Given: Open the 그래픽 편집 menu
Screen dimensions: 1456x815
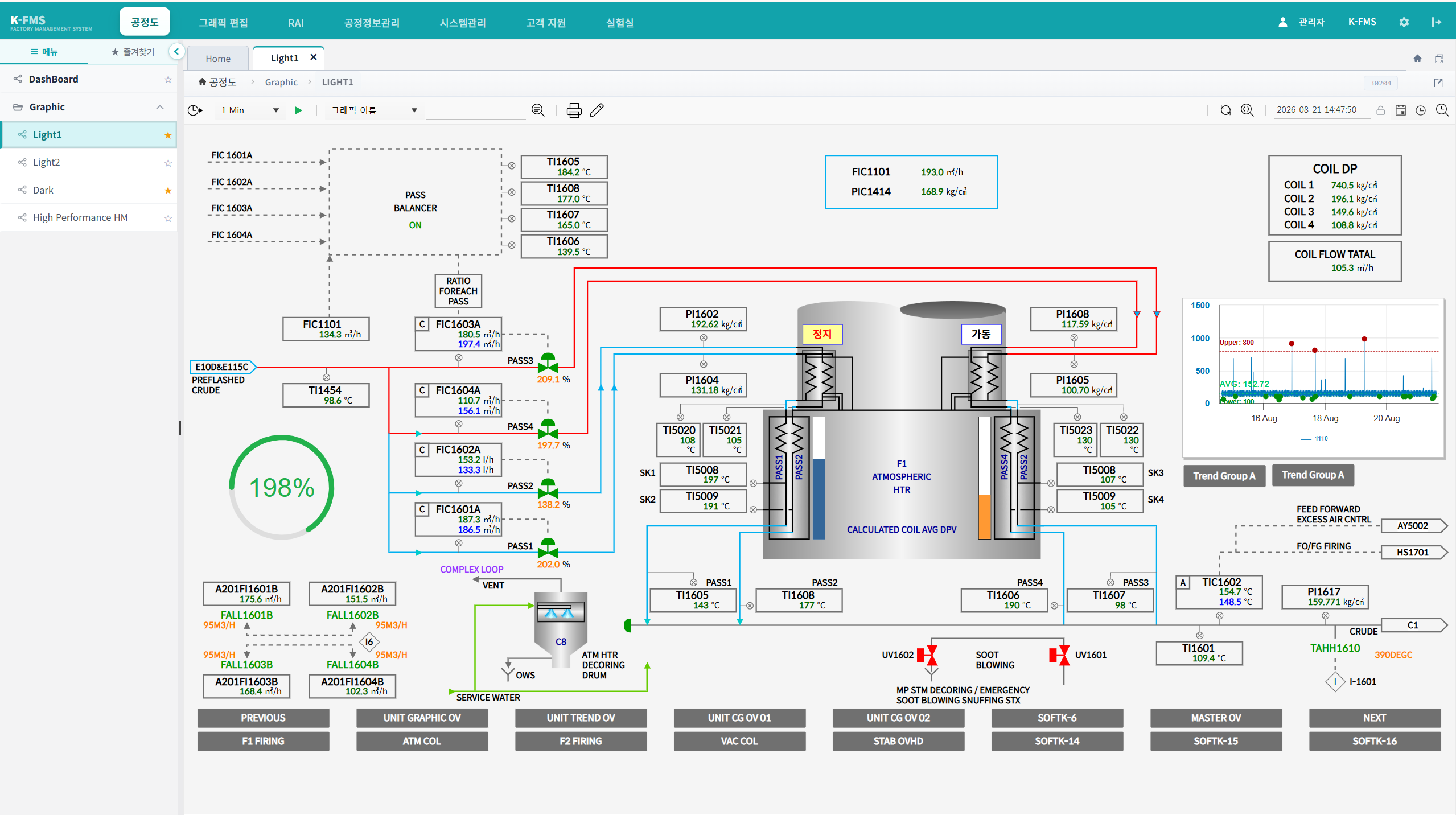Looking at the screenshot, I should click(223, 23).
